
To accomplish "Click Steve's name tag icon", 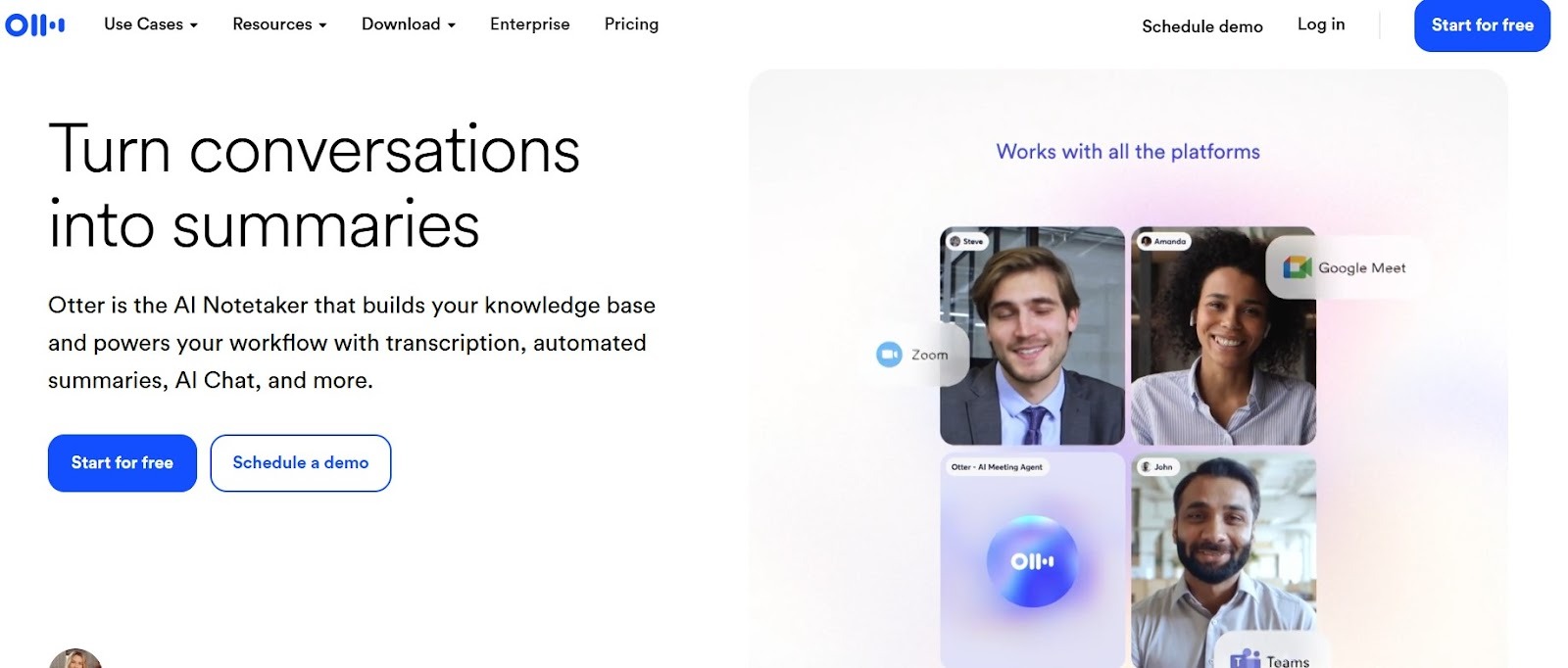I will pos(955,241).
